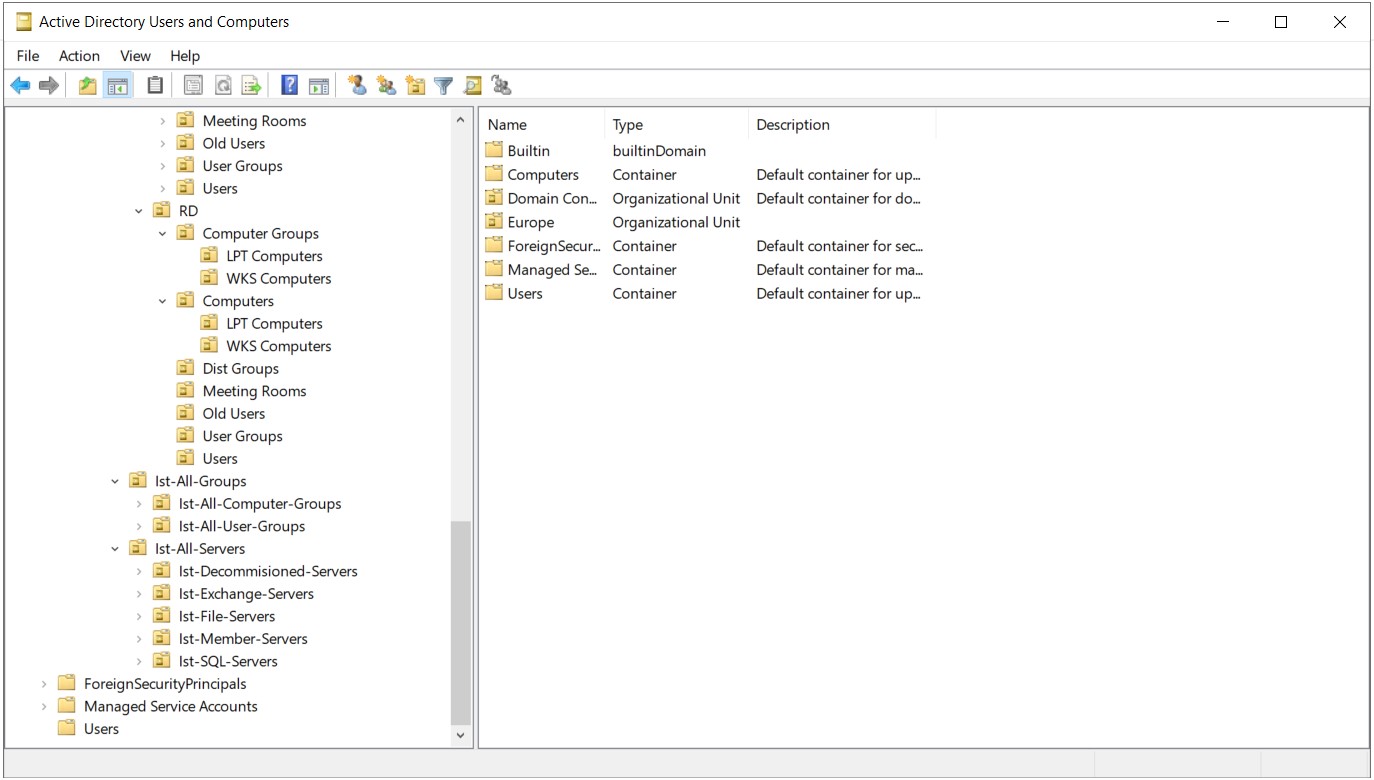Viewport: 1374px width, 780px height.
Task: Expand the Ist-SQL-Servers node
Action: coord(139,661)
